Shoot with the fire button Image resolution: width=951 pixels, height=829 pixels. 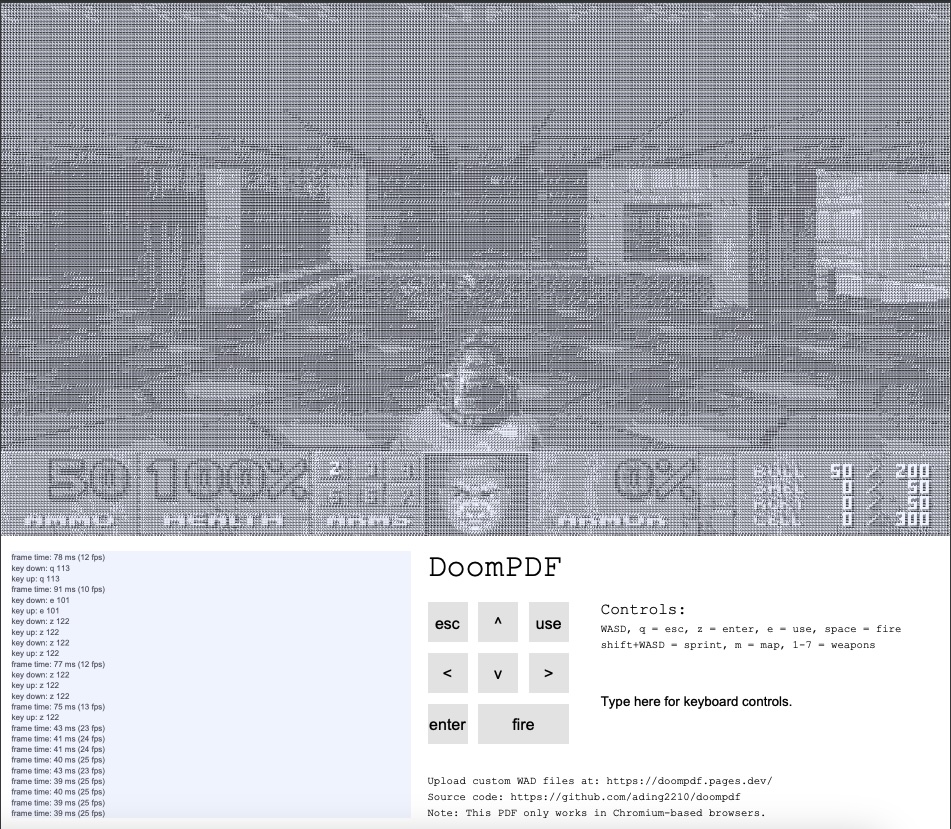(523, 723)
